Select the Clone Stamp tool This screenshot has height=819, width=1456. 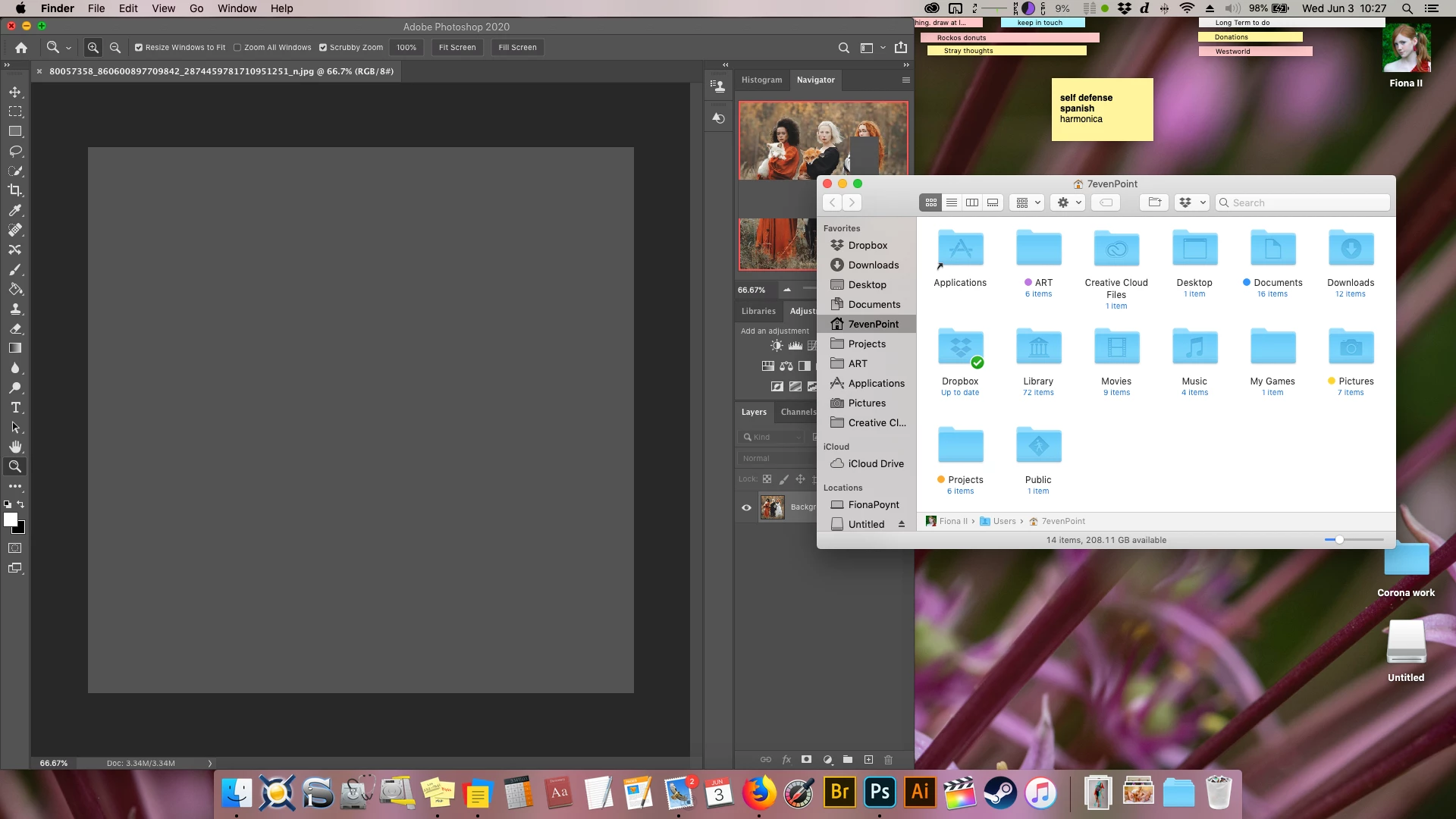(15, 309)
